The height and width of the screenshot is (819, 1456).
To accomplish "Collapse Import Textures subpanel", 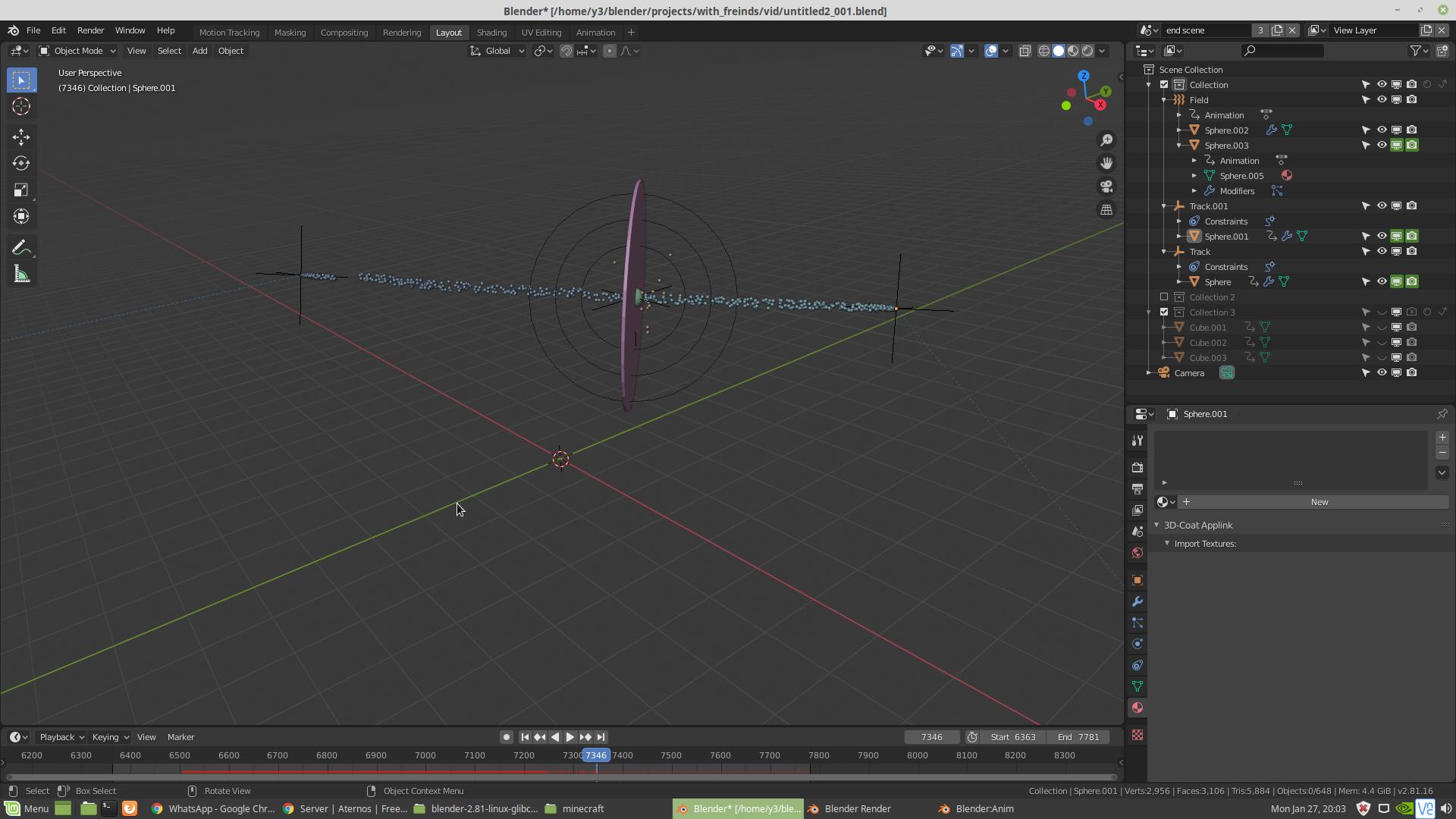I will coord(1167,543).
